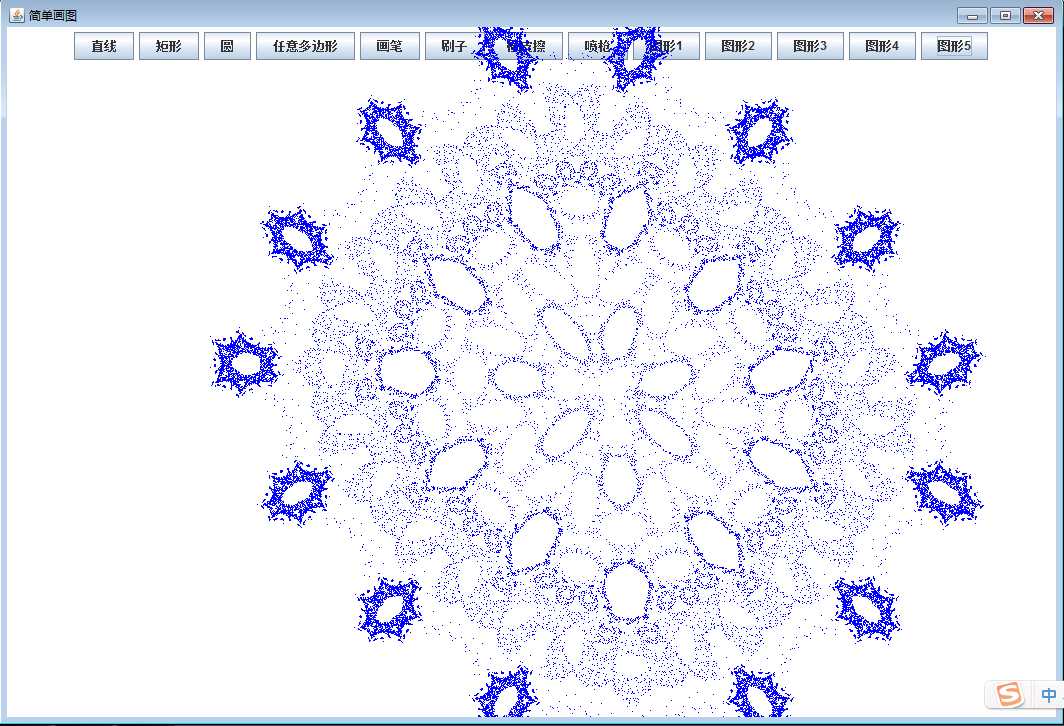Generate the 图形3 pattern

coord(810,46)
